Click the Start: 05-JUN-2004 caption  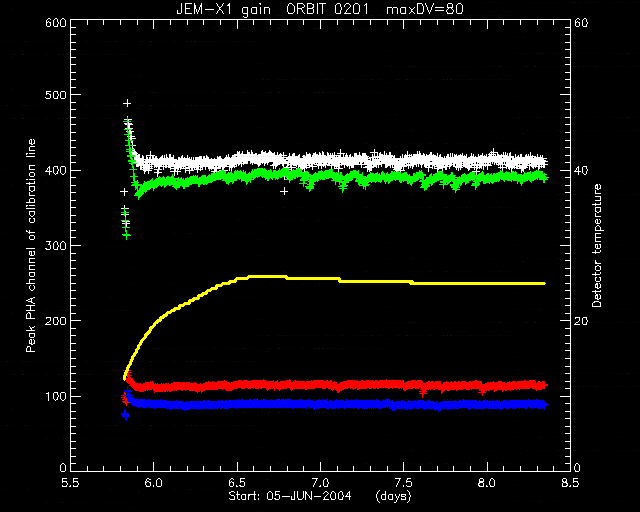(x=290, y=496)
